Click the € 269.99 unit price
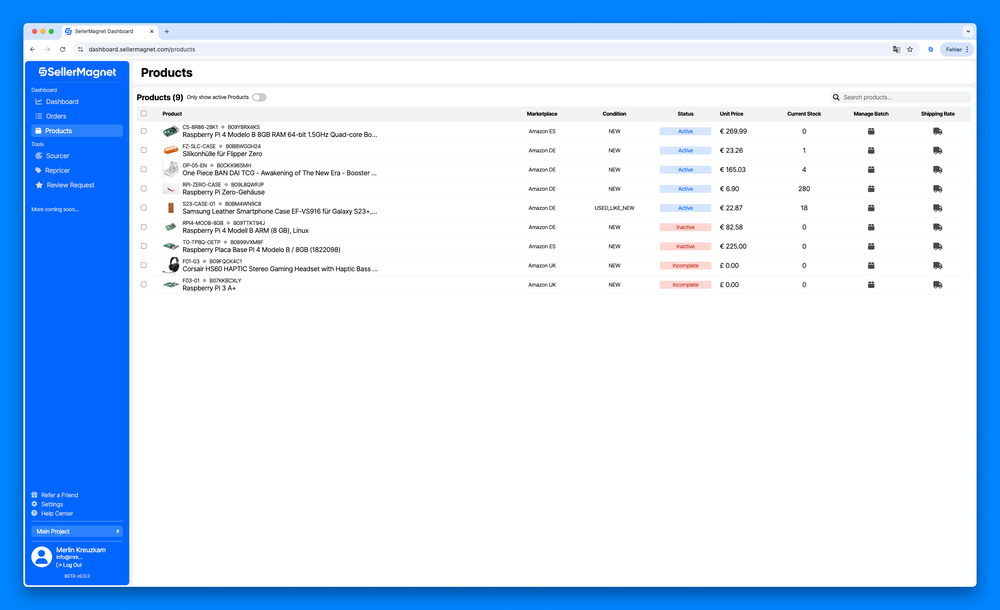 coord(733,131)
